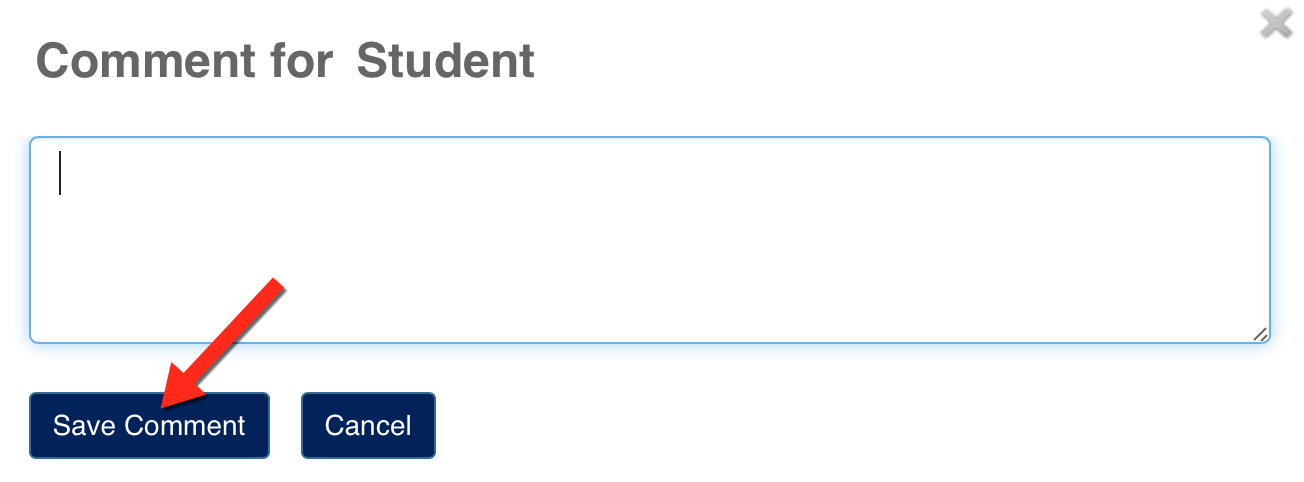The height and width of the screenshot is (482, 1304).
Task: Click the 'Save' word on the button
Action: [x=84, y=425]
